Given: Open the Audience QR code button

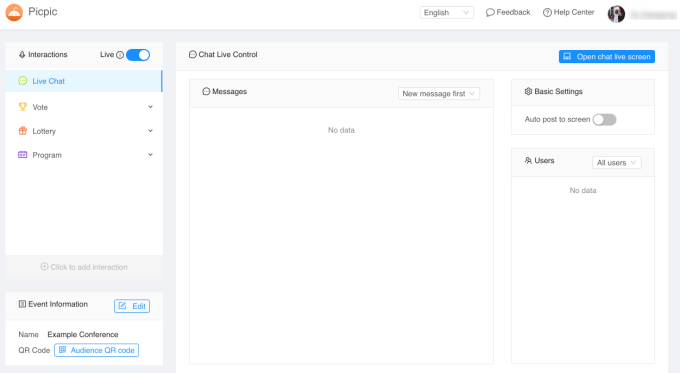Looking at the screenshot, I should point(96,350).
